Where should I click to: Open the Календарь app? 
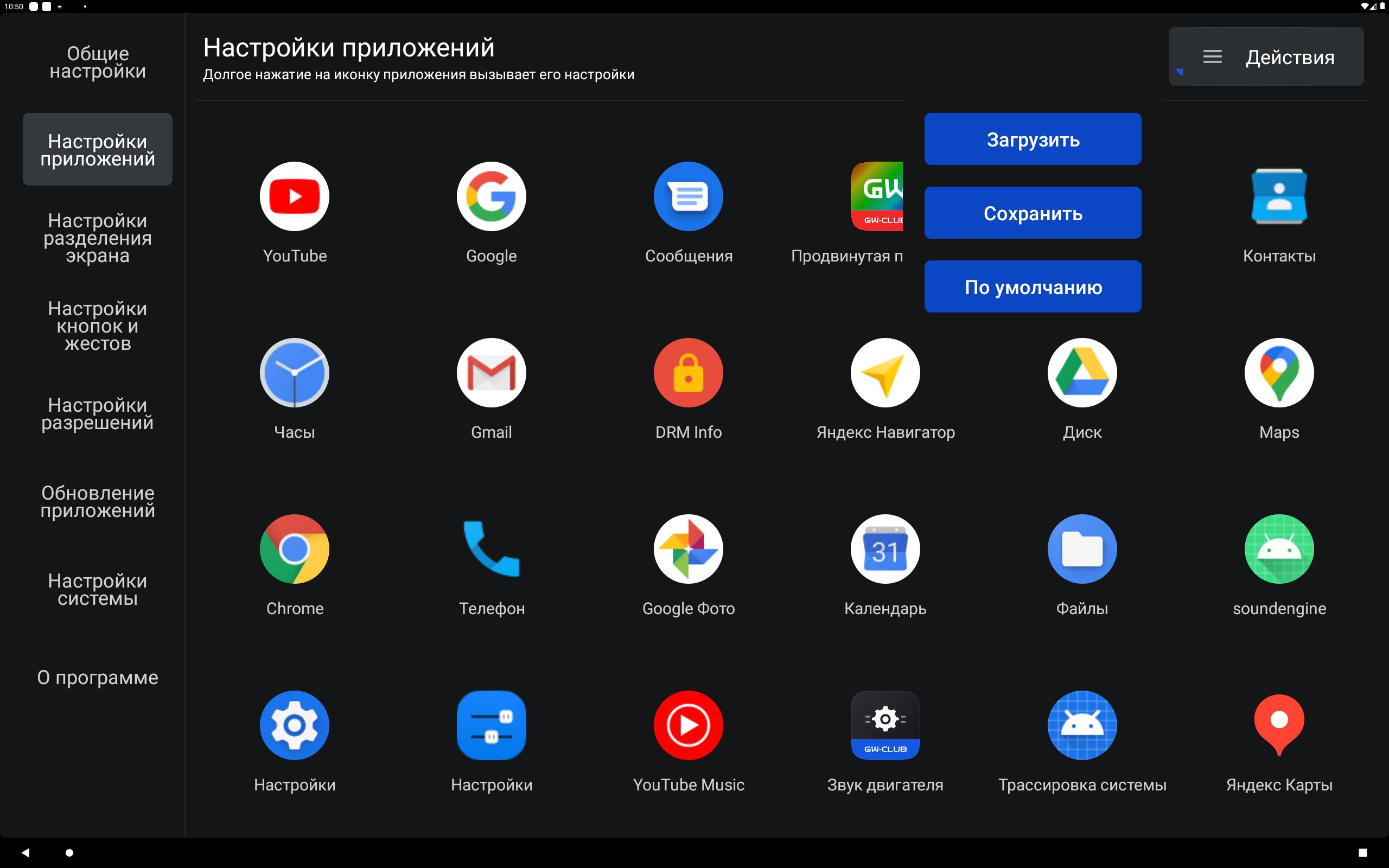(x=884, y=549)
